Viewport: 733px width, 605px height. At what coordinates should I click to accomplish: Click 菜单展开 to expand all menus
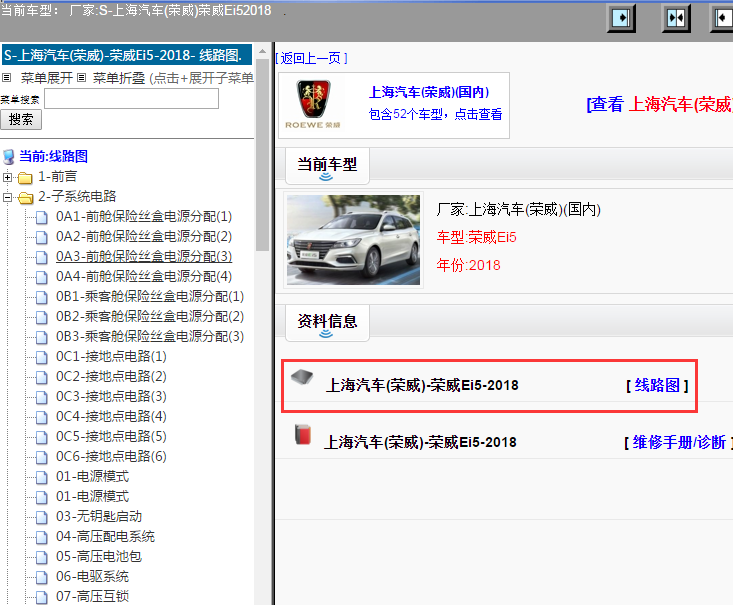[47, 78]
